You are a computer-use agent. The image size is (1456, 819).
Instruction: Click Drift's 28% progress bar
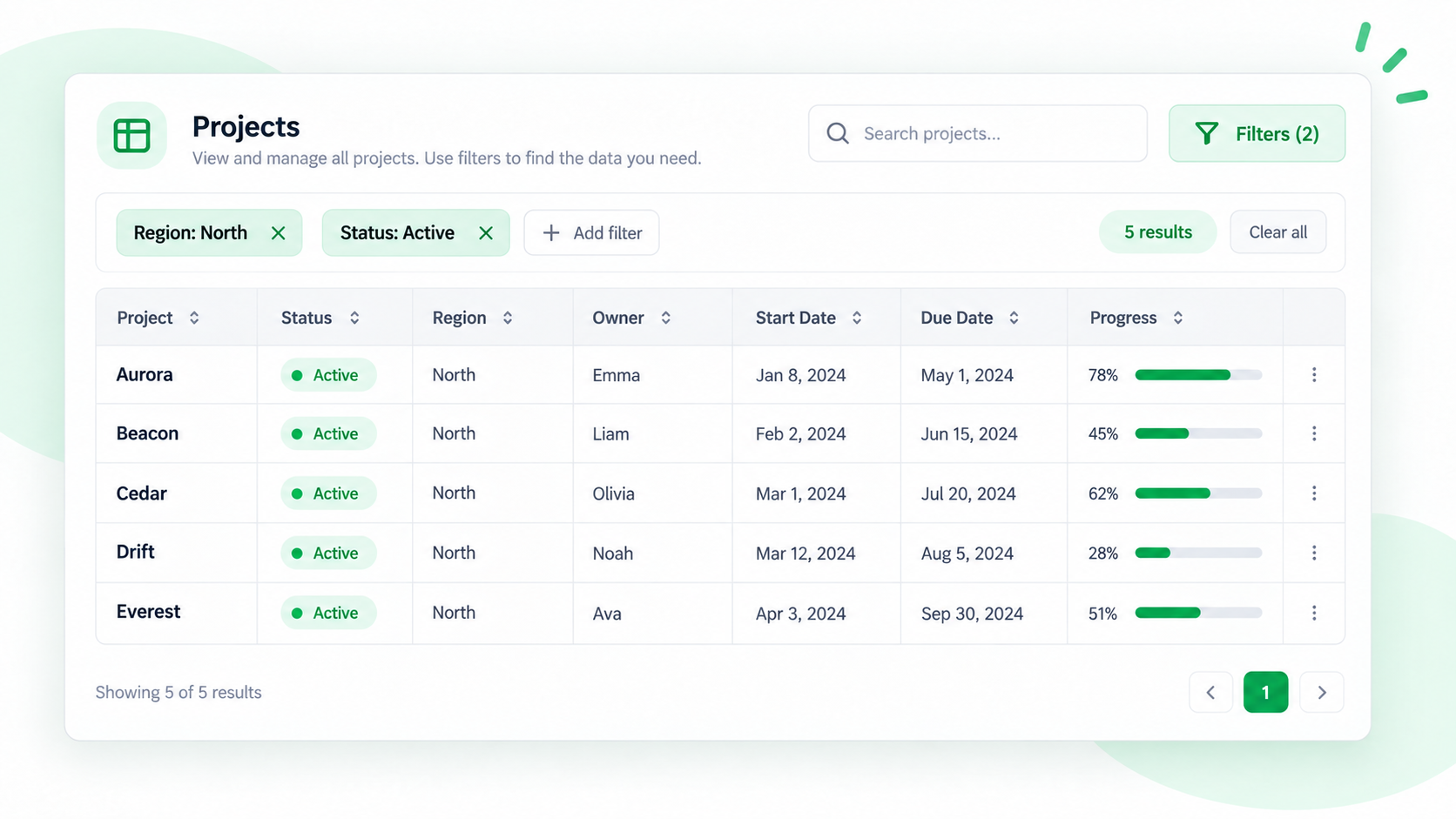[x=1198, y=553]
